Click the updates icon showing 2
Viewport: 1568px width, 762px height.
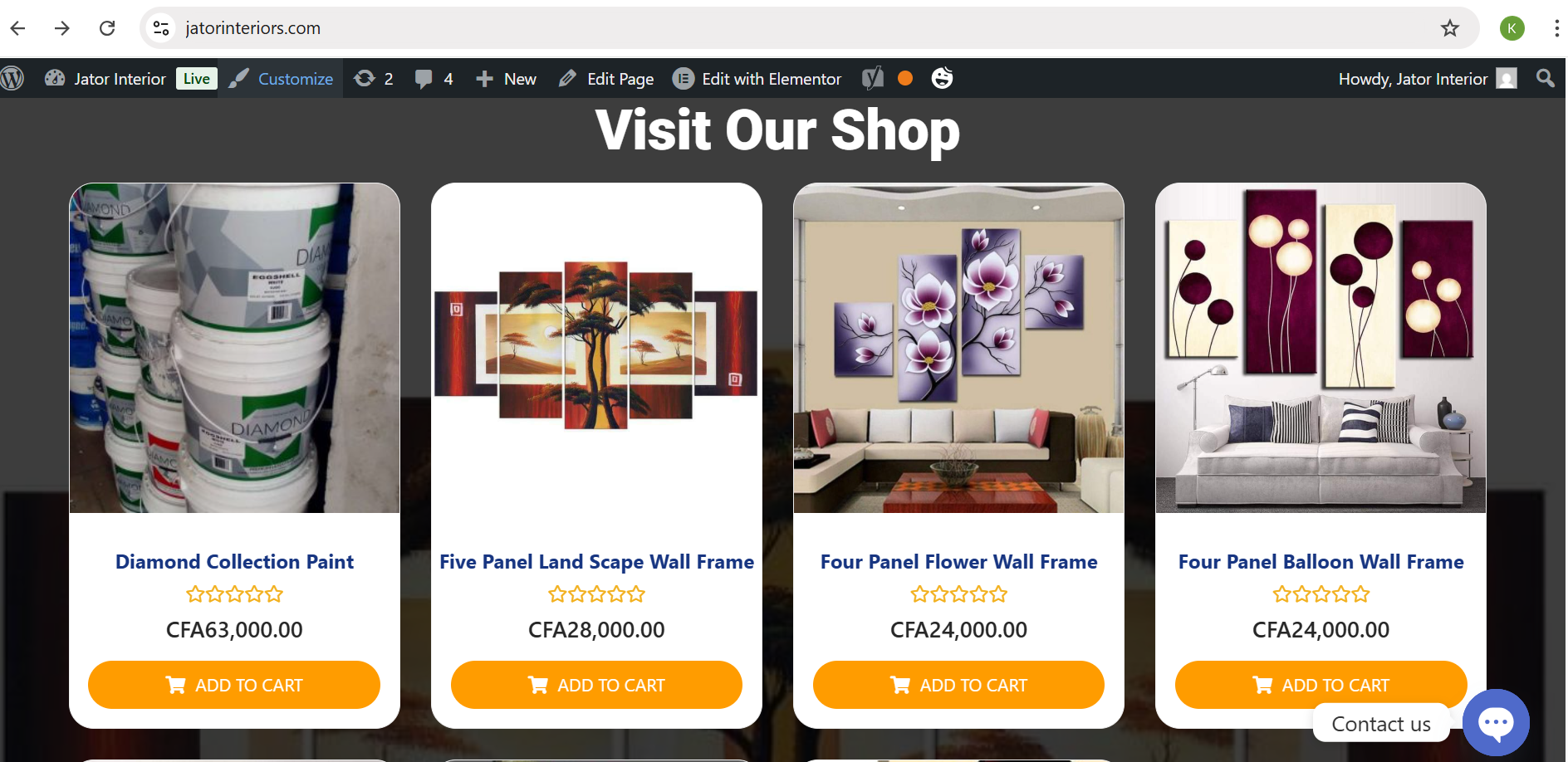(374, 79)
